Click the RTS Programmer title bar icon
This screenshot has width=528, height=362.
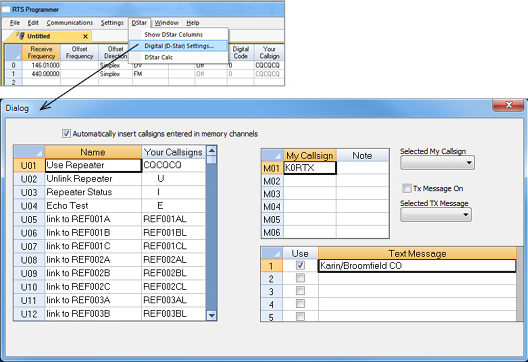[x=6, y=9]
